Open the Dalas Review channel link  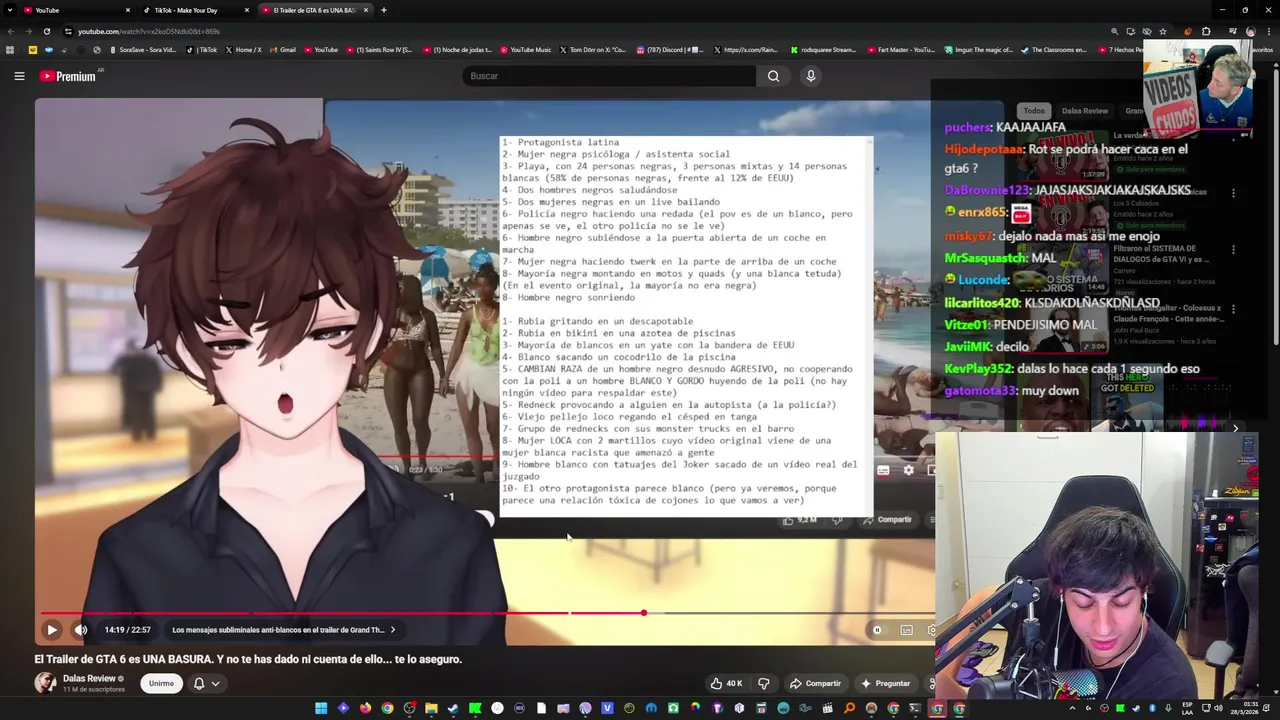pos(89,679)
